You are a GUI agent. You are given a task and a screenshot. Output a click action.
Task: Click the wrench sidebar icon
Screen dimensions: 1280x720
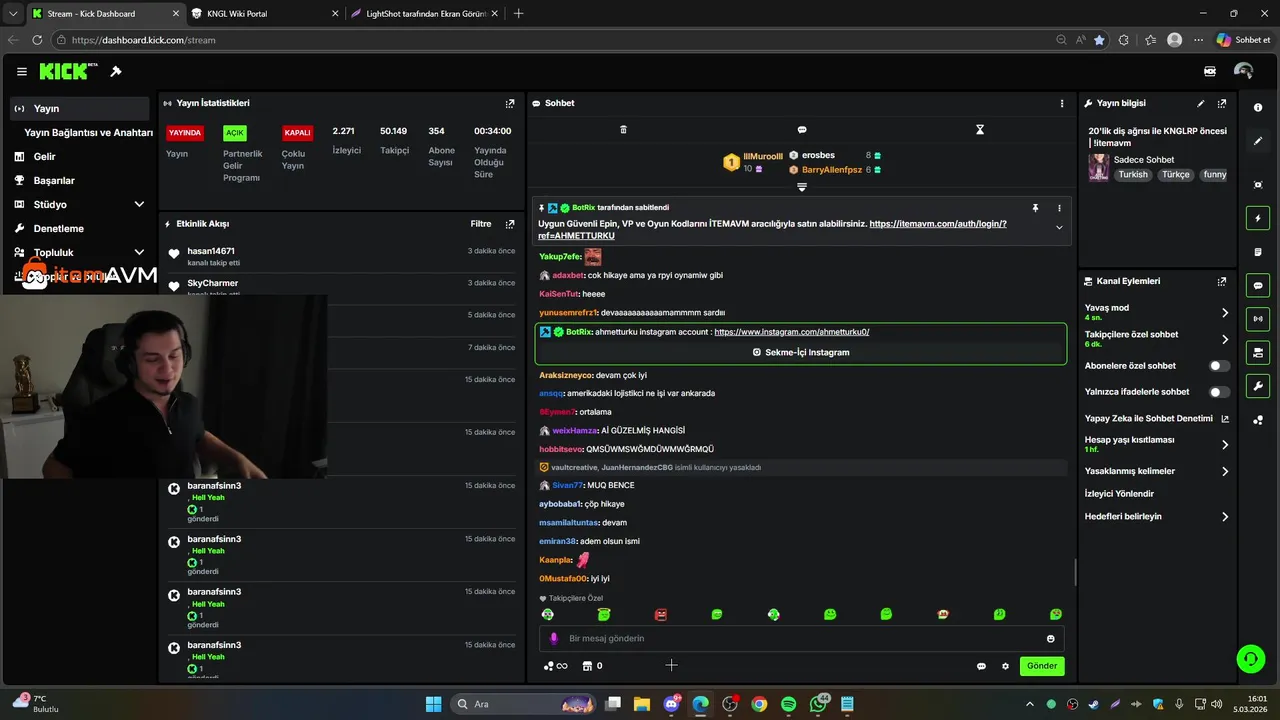coord(1258,386)
